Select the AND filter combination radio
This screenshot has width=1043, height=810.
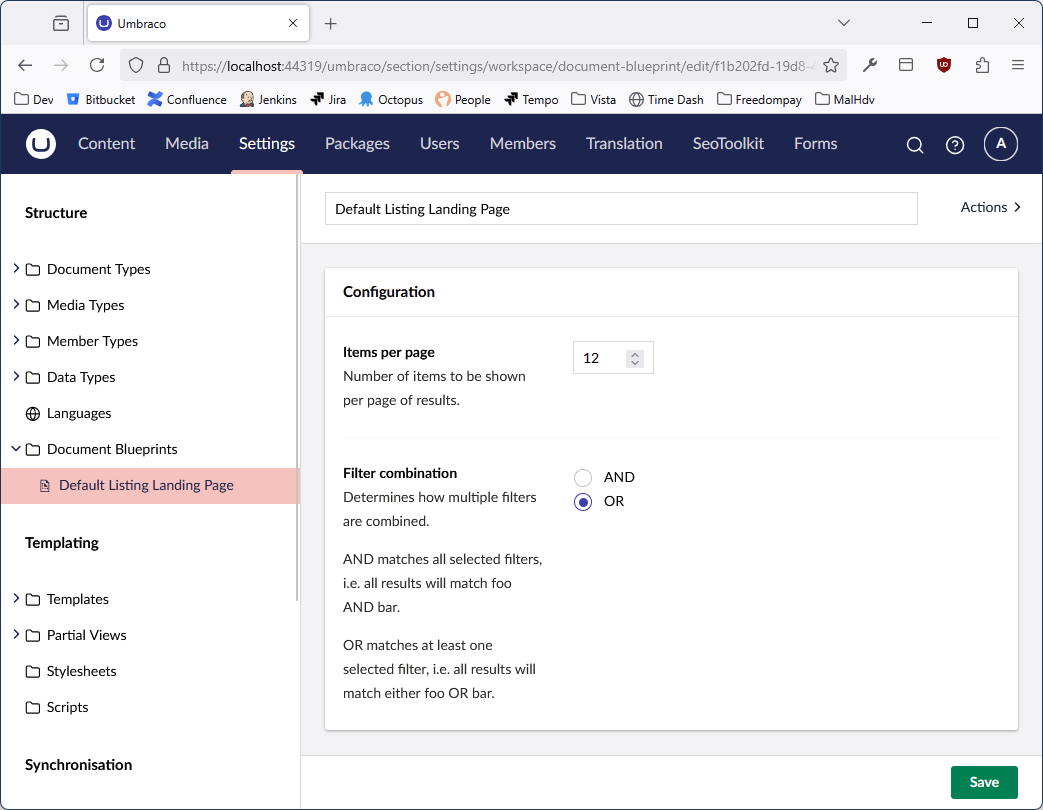click(583, 477)
